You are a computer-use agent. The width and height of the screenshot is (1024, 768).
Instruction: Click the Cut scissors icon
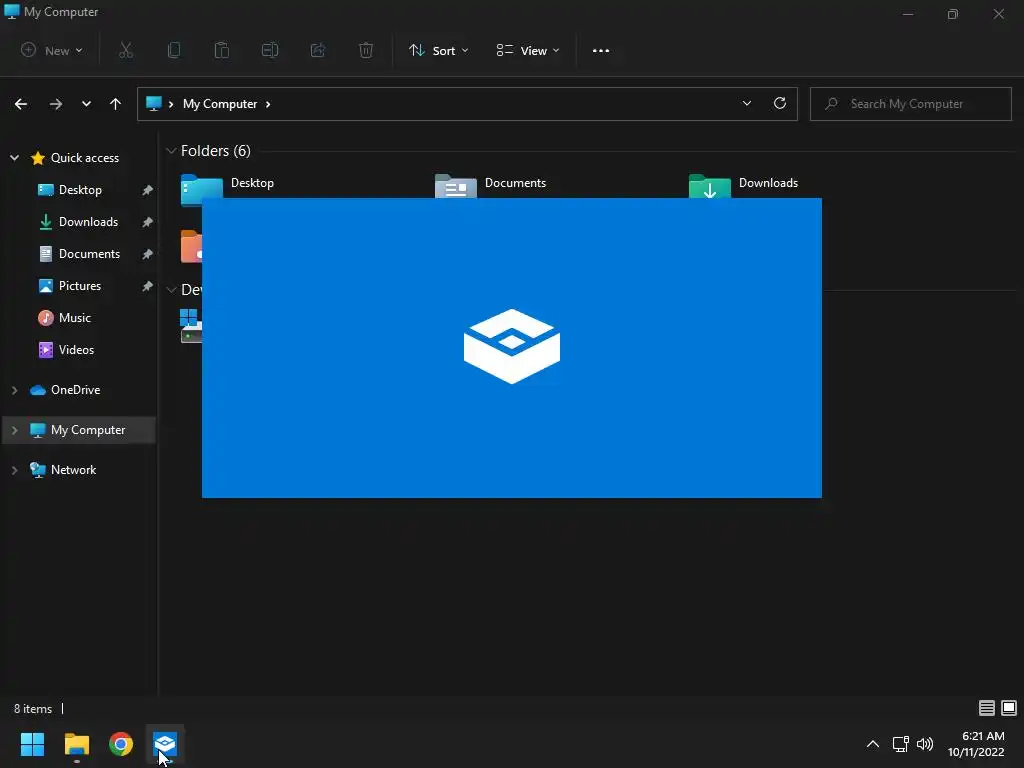point(126,50)
